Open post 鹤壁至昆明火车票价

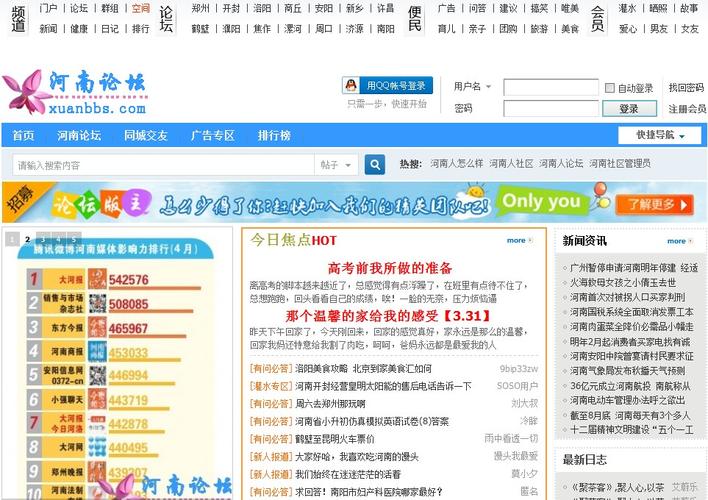(x=335, y=439)
